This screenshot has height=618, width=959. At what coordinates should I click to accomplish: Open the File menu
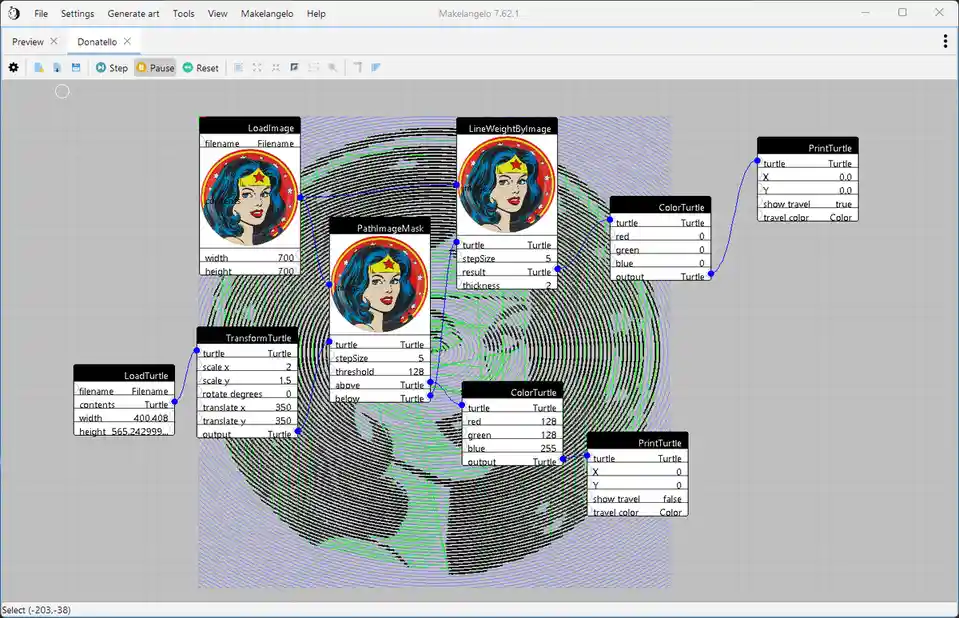tap(41, 13)
